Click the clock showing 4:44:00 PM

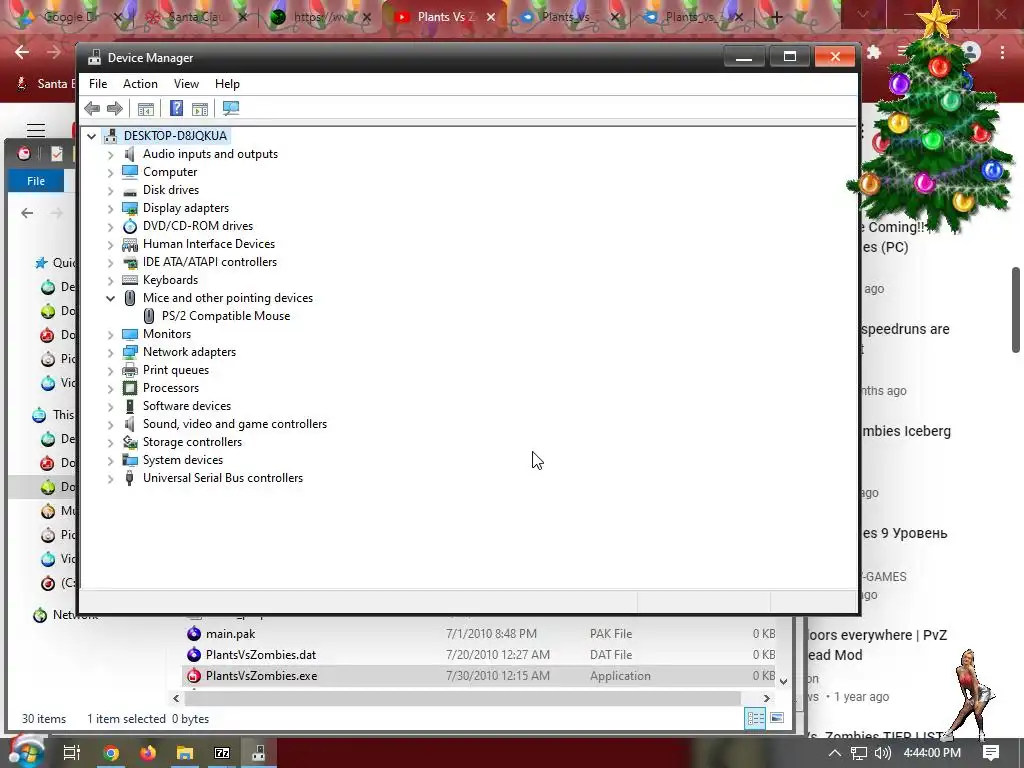pos(932,753)
